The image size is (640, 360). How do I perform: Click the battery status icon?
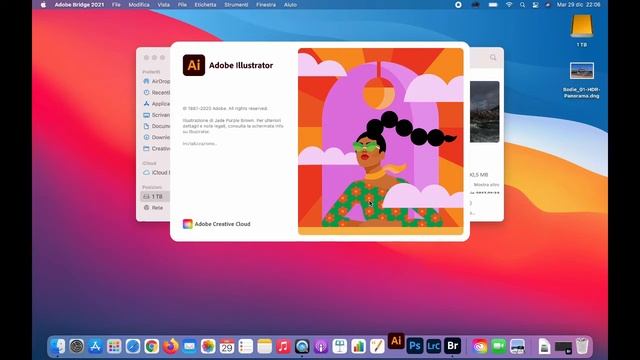[x=493, y=5]
